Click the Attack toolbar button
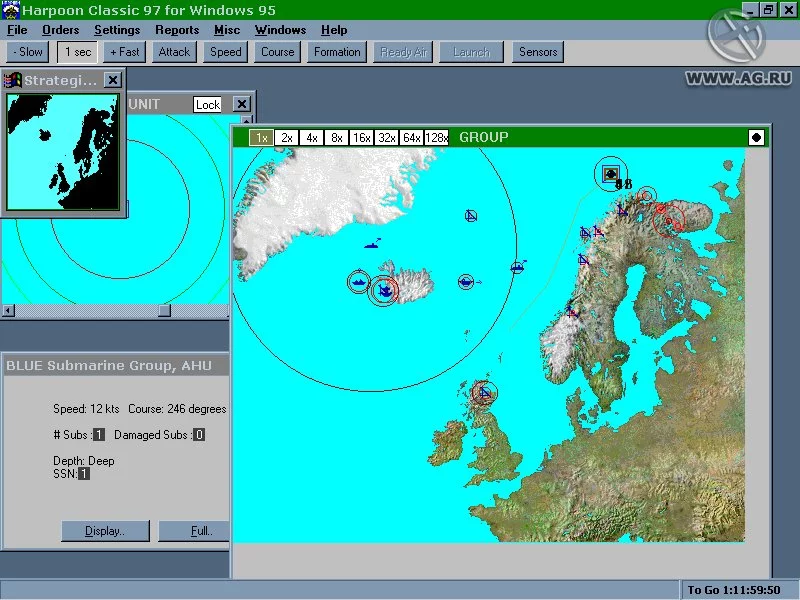The height and width of the screenshot is (600, 800). pyautogui.click(x=174, y=52)
